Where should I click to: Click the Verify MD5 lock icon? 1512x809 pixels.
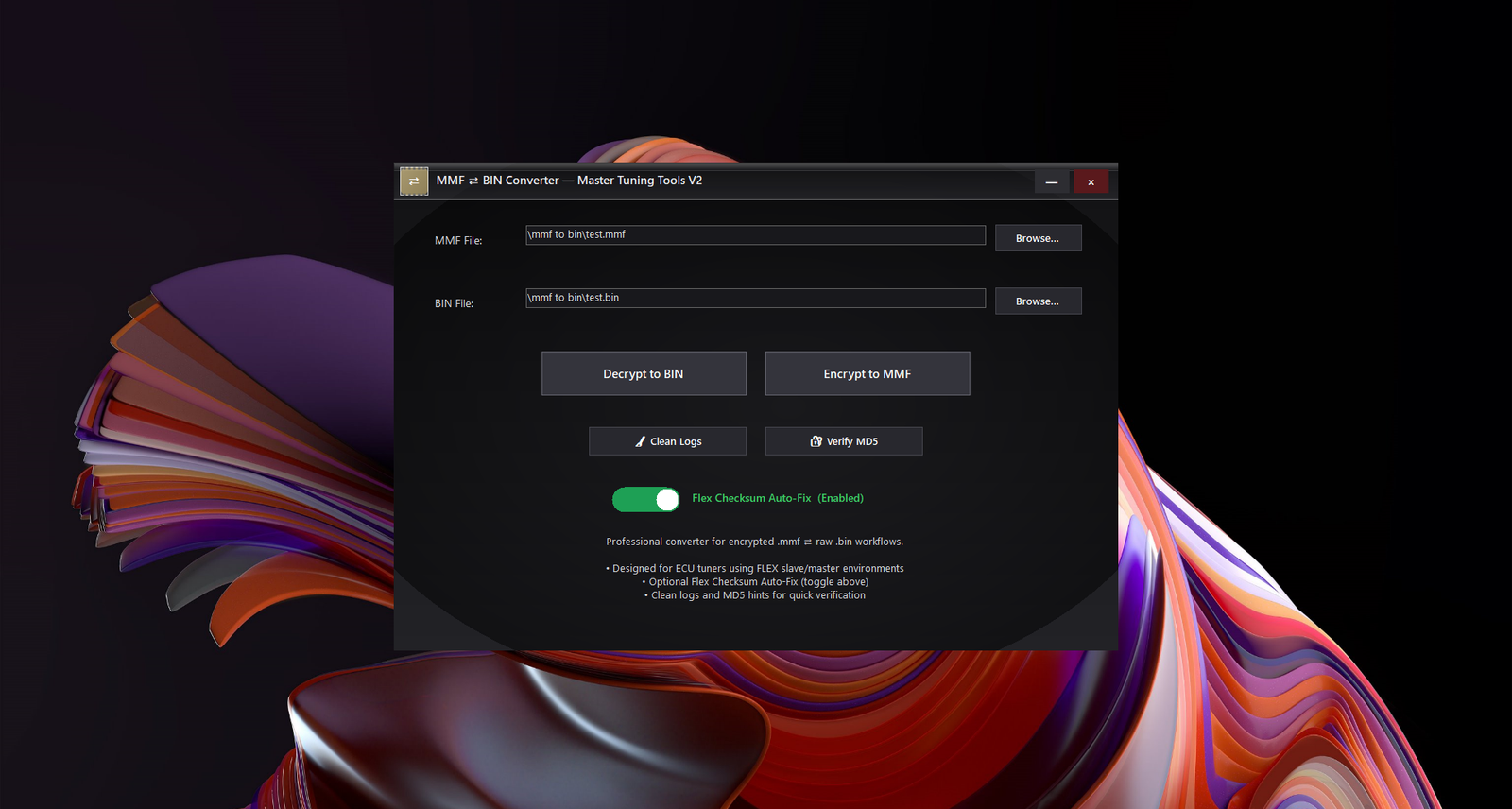816,441
